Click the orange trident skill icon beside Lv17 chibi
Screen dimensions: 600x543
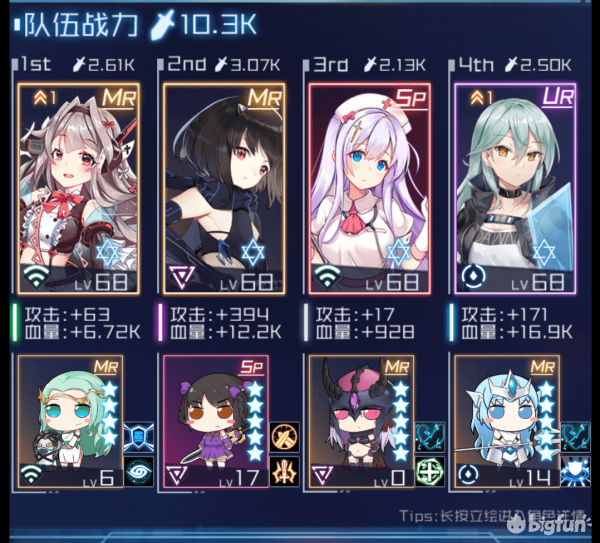coord(284,471)
